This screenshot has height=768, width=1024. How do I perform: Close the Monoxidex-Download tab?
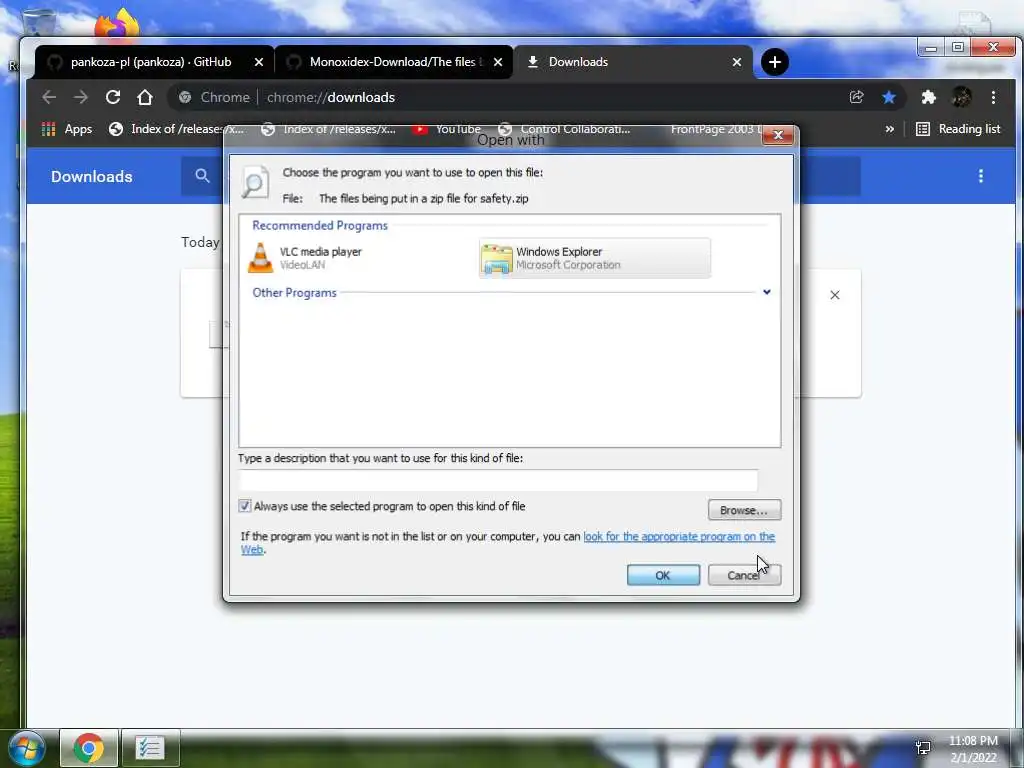pyautogui.click(x=498, y=62)
